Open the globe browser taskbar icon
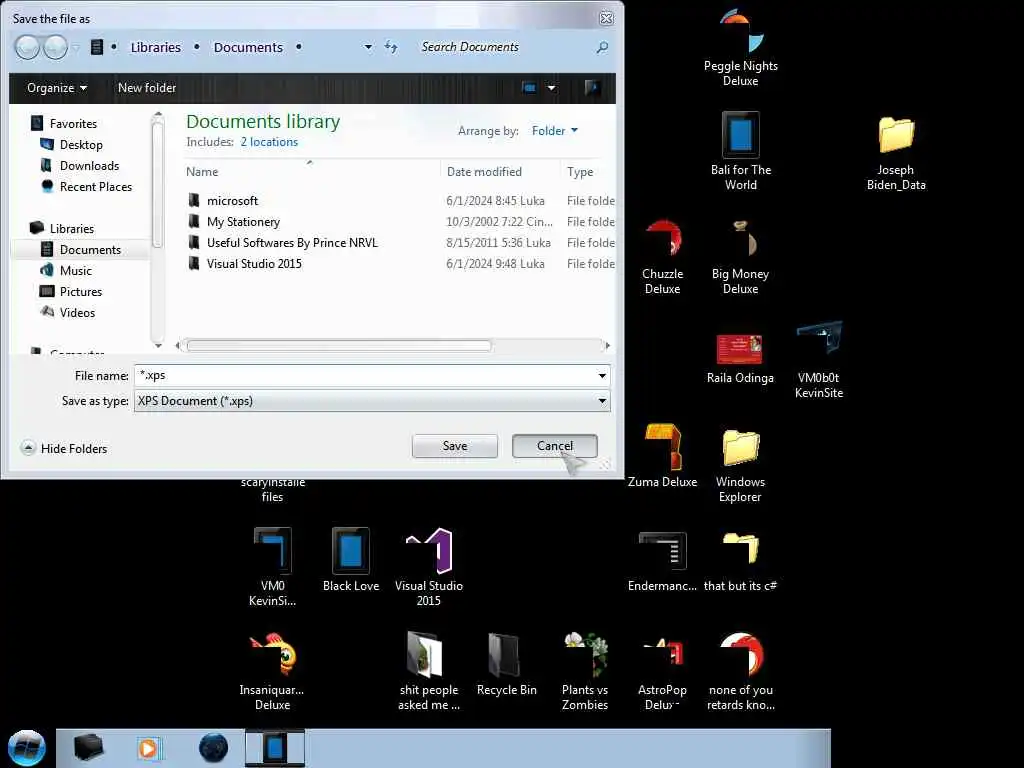Viewport: 1024px width, 768px height. [x=213, y=748]
